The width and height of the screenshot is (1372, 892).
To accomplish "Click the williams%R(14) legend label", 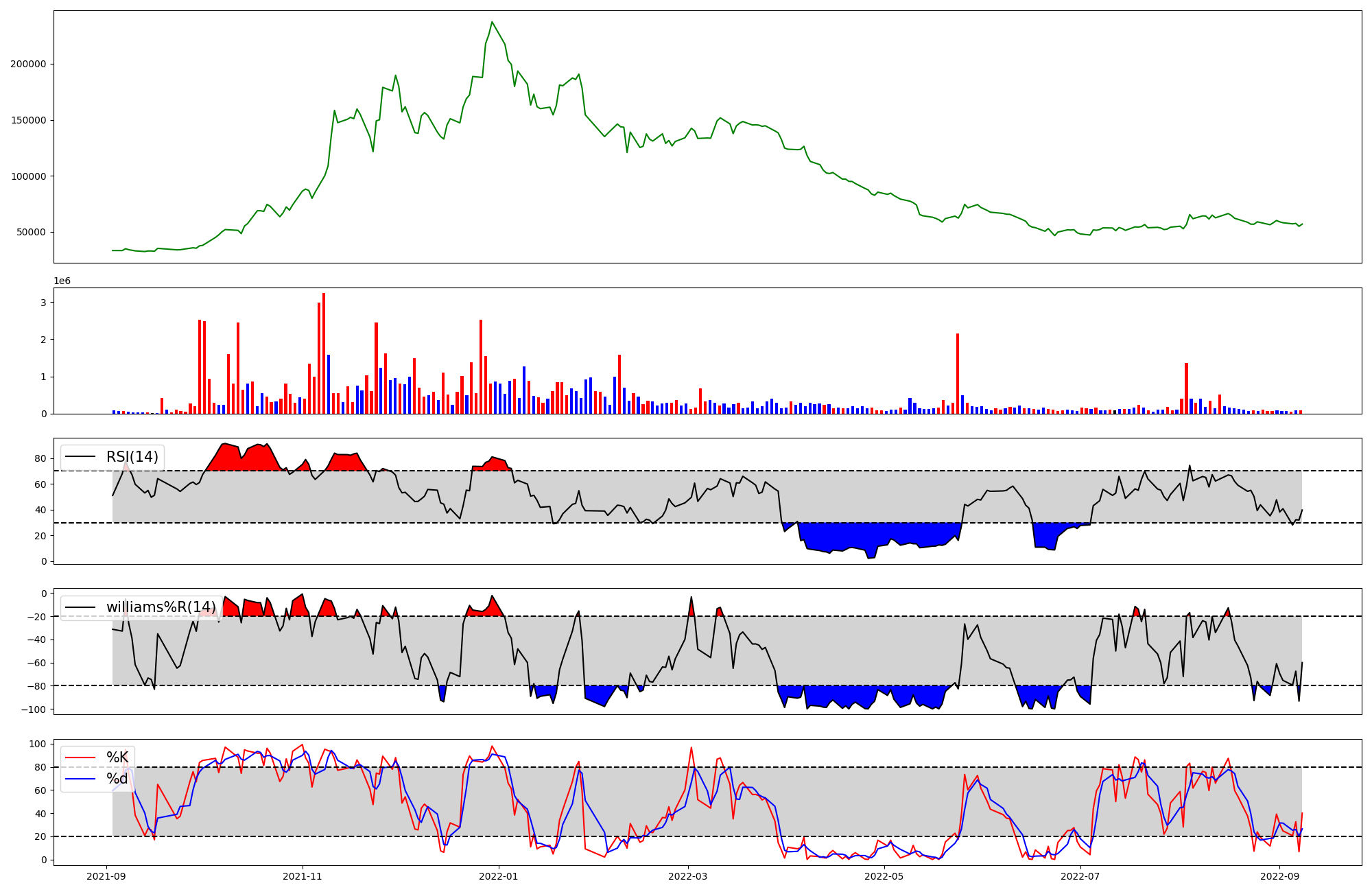I will point(161,607).
